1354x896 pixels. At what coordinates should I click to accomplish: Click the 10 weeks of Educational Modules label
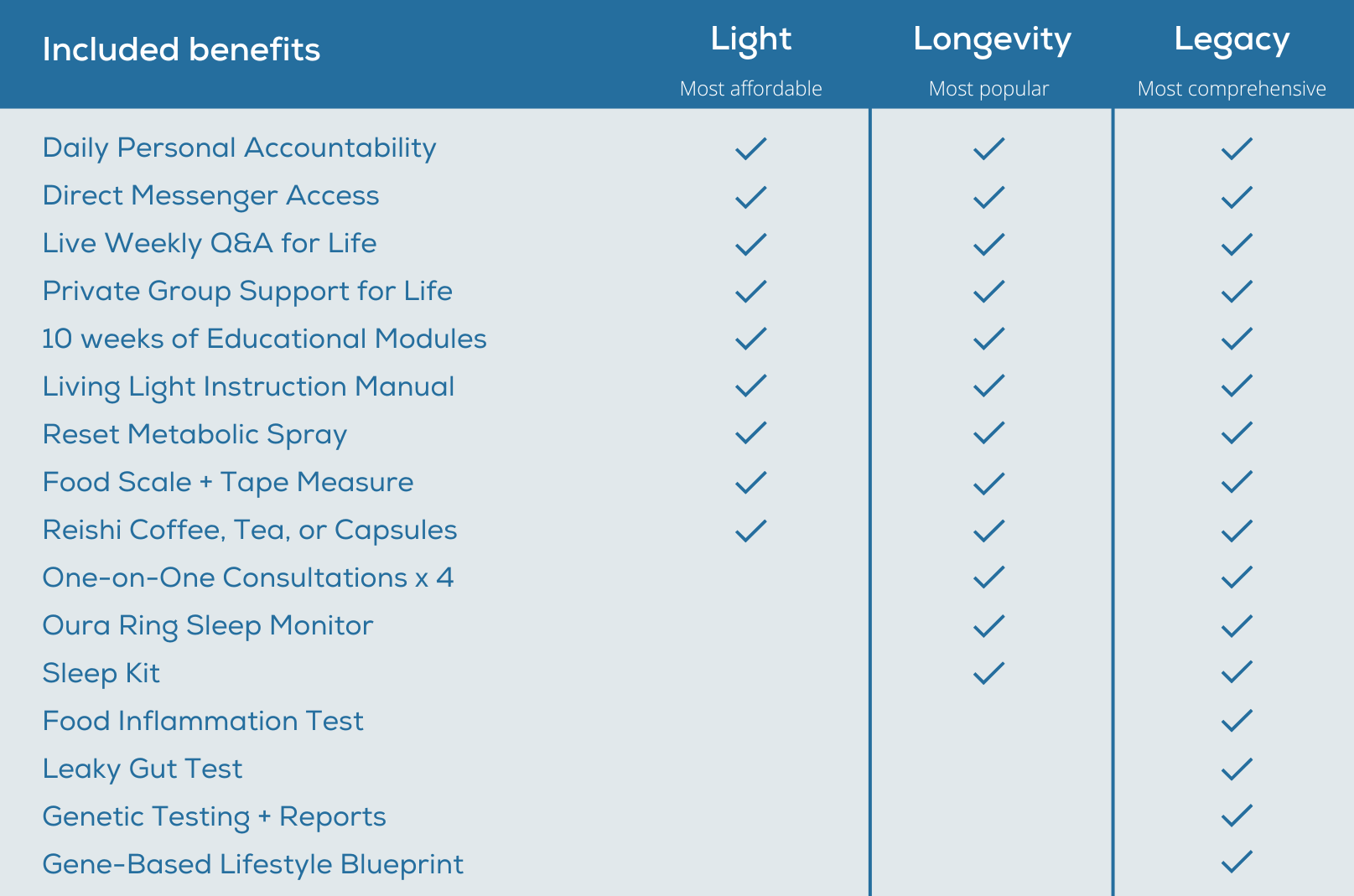(x=264, y=339)
